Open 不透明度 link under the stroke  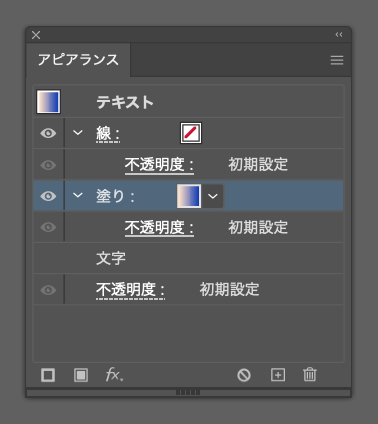(159, 165)
